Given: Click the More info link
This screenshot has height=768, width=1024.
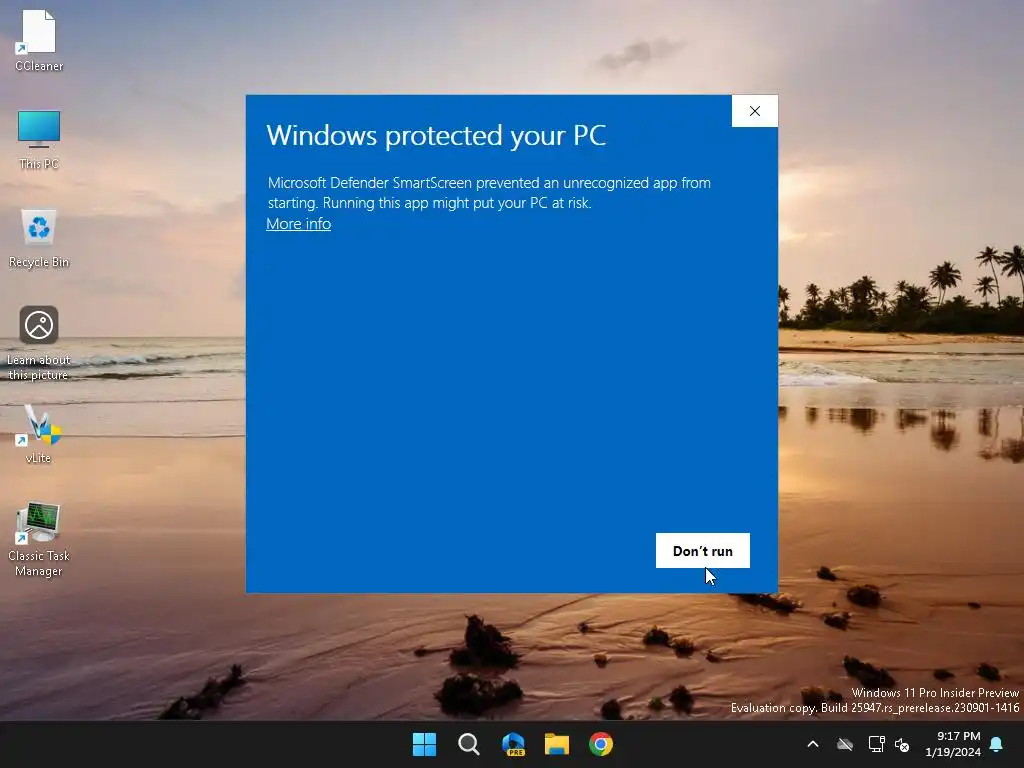Looking at the screenshot, I should [298, 223].
